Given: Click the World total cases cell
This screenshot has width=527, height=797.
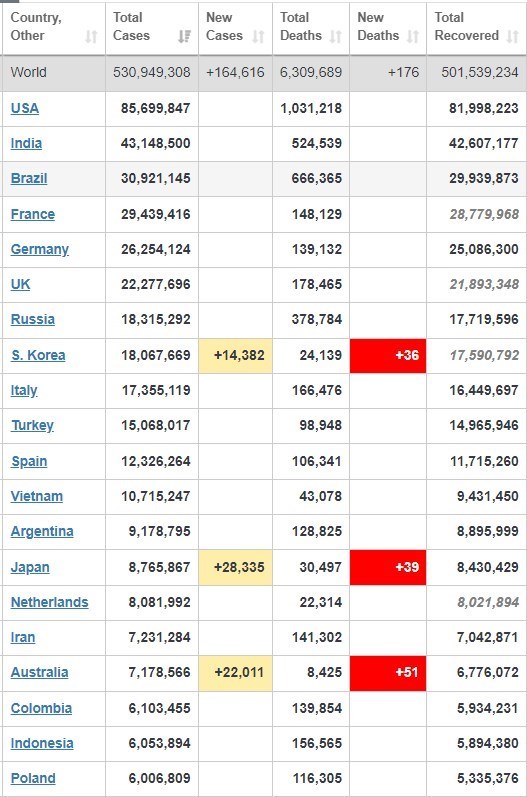Looking at the screenshot, I should click(151, 73).
